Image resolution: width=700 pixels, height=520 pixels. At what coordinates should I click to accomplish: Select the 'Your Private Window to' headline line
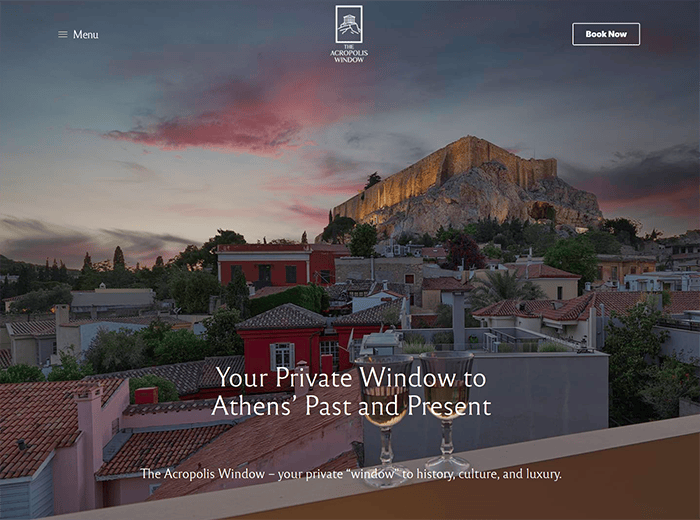coord(351,378)
